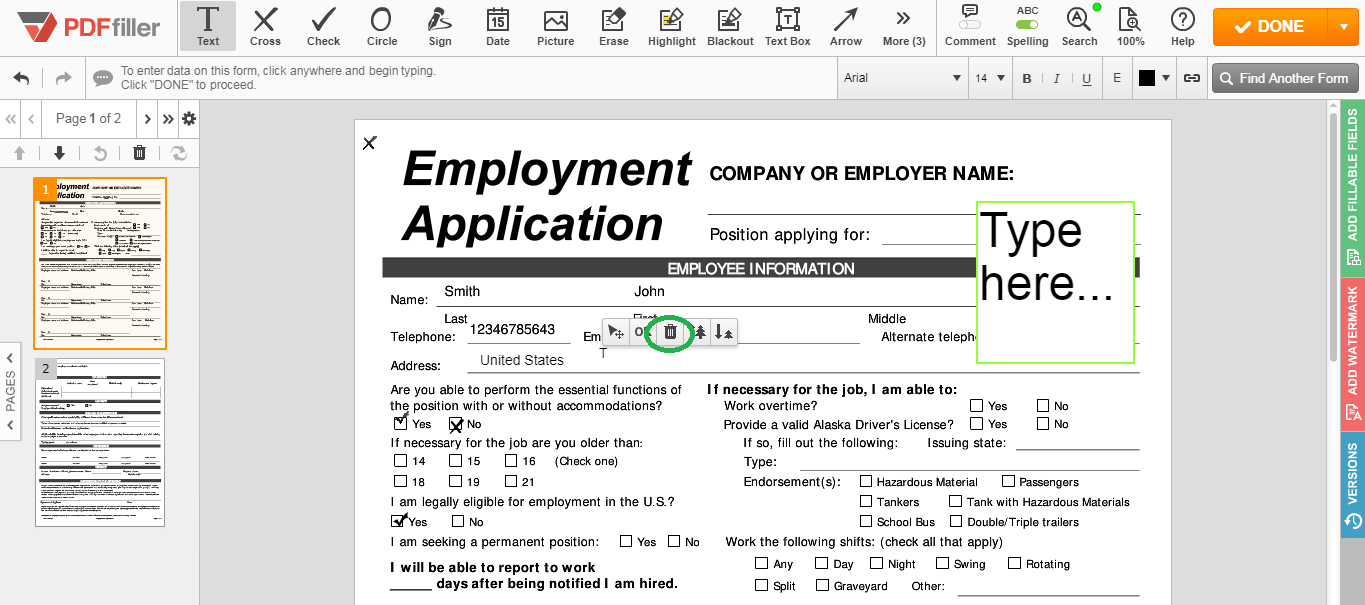Collapse the PAGES side panel handle
Image resolution: width=1365 pixels, height=605 pixels.
coord(11,391)
